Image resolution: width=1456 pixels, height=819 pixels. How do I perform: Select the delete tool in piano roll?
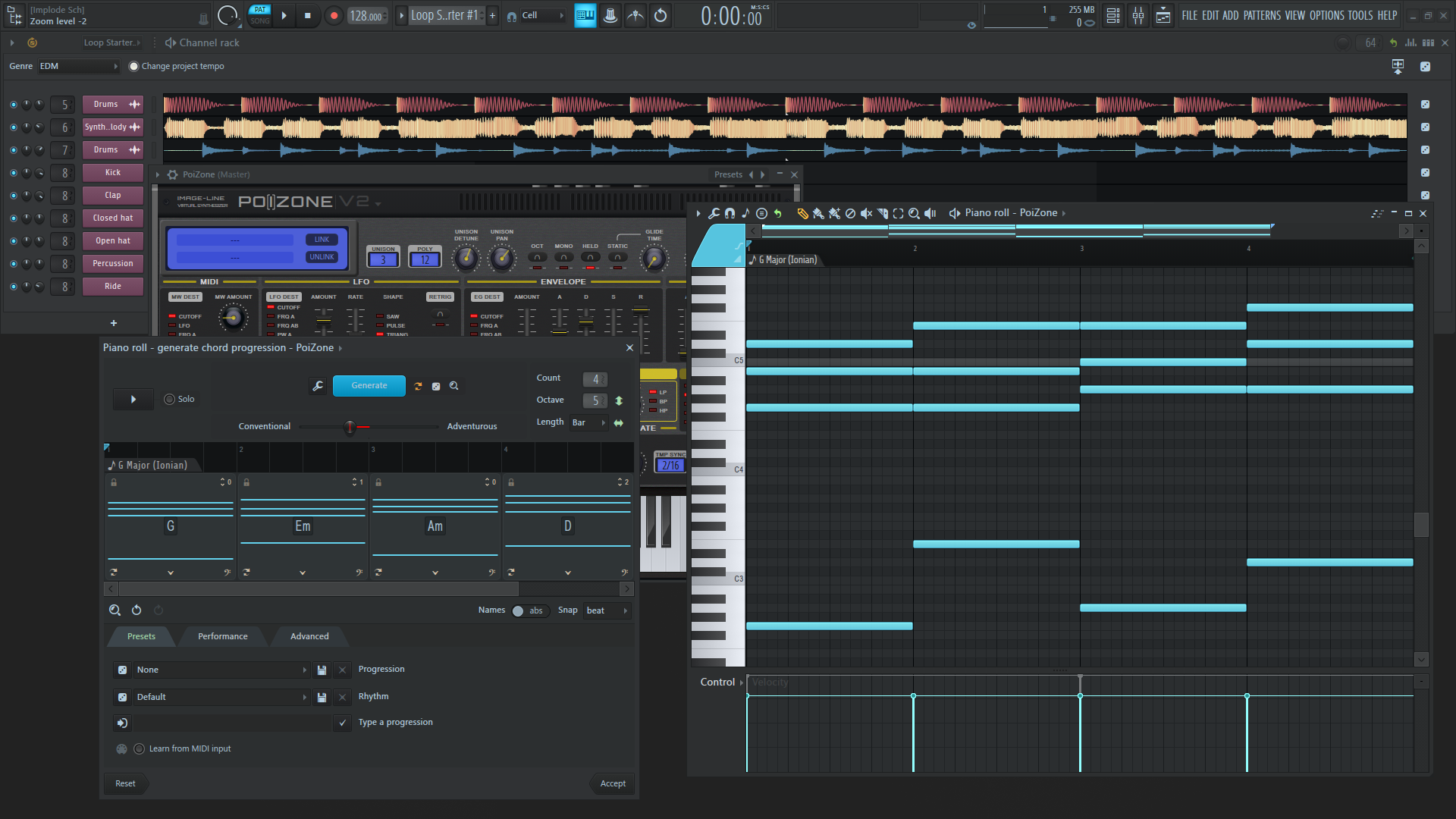click(850, 213)
